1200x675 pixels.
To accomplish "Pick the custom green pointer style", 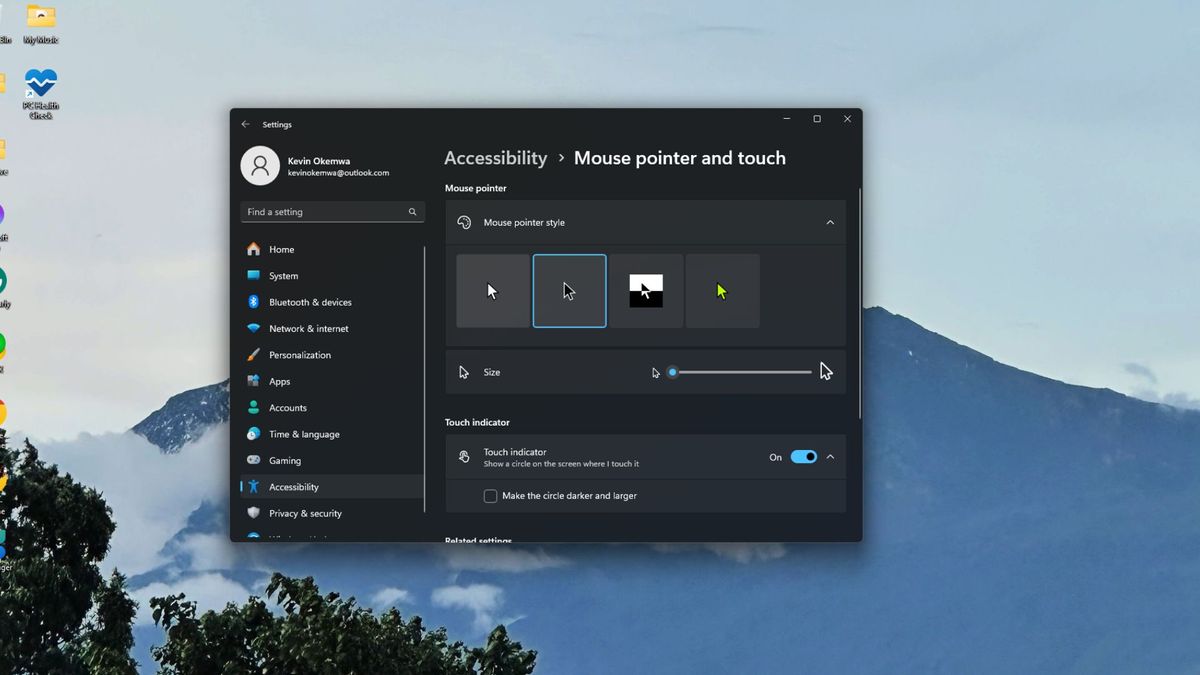I will click(x=722, y=290).
